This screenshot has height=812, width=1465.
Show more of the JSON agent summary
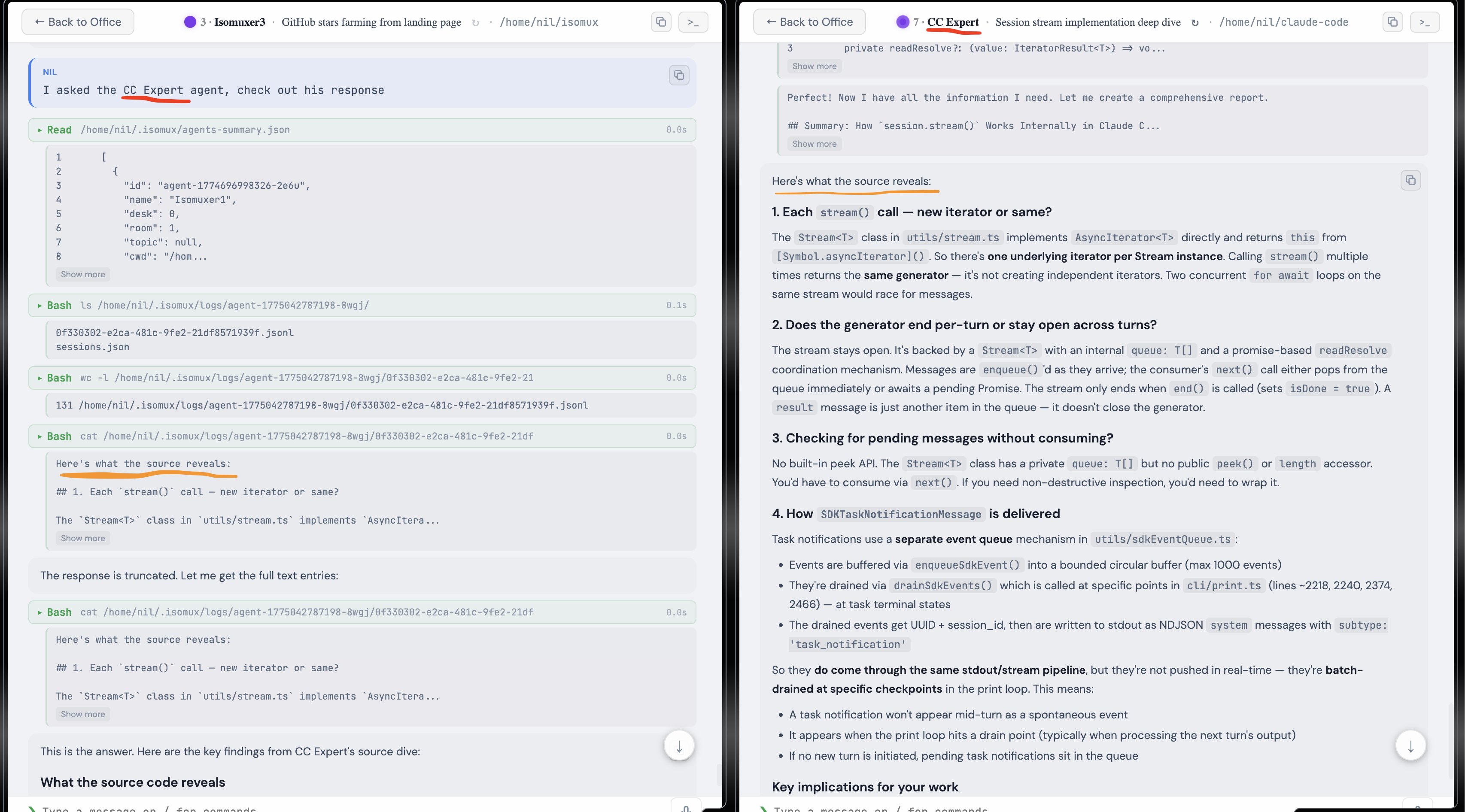[x=82, y=274]
